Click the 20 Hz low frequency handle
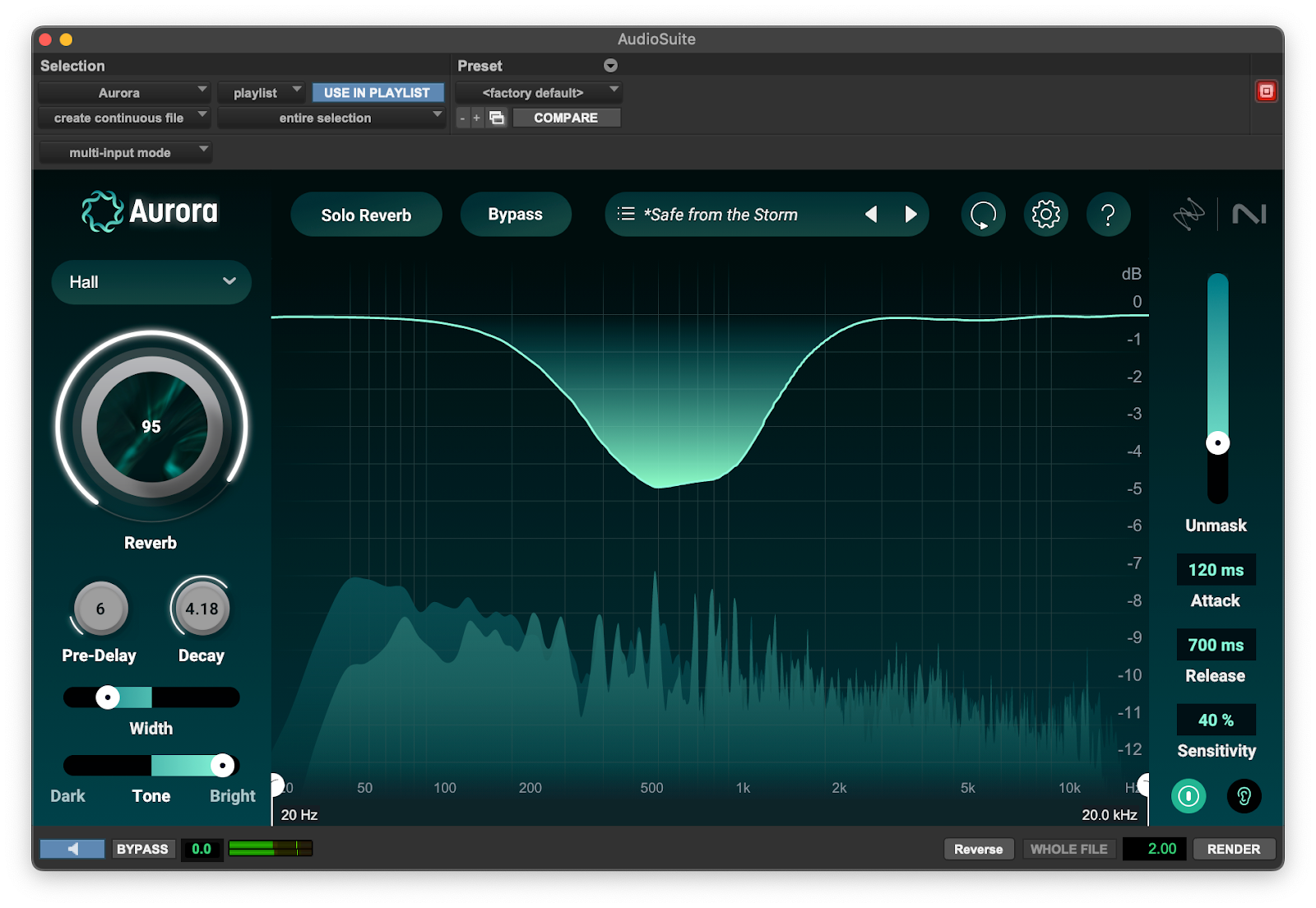1316x908 pixels. pyautogui.click(x=276, y=785)
